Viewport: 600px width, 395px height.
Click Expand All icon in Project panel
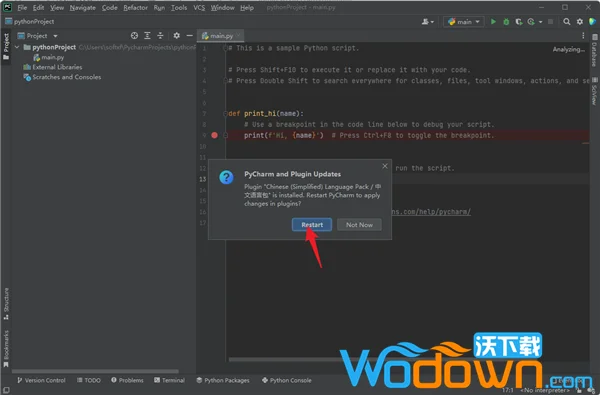(147, 36)
